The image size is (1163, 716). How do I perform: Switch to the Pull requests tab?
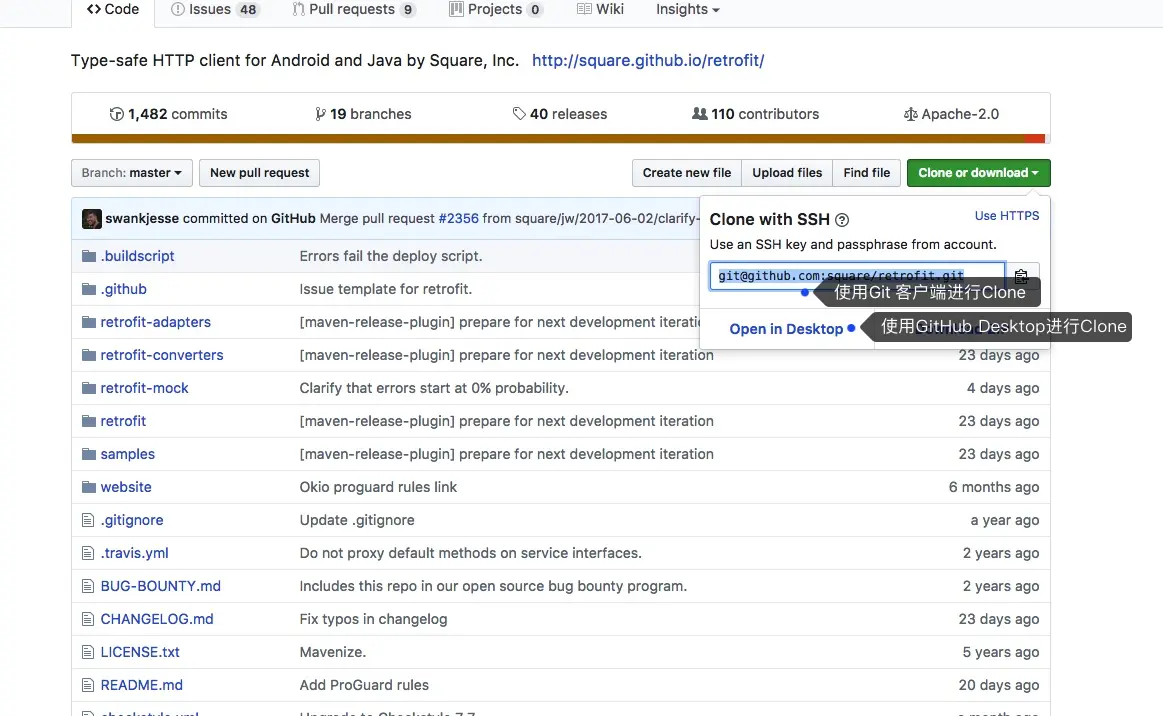(353, 10)
